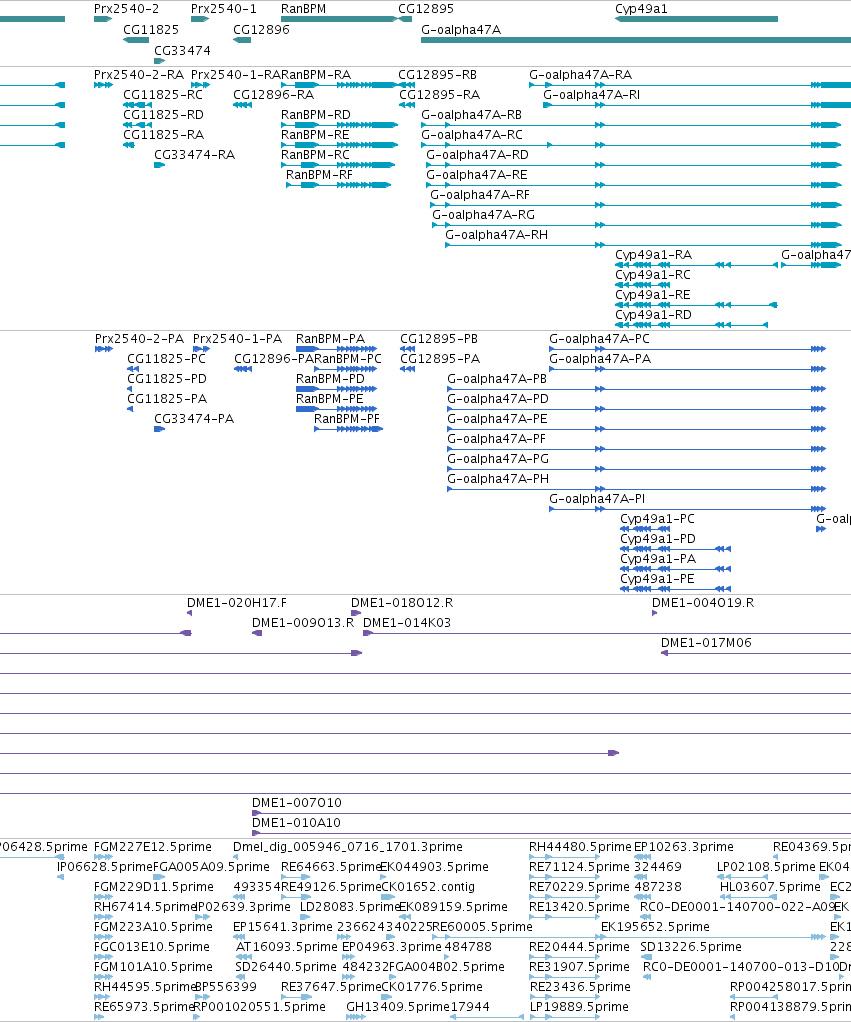
Task: Select transcript label RanBPM-RF
Action: [x=319, y=175]
